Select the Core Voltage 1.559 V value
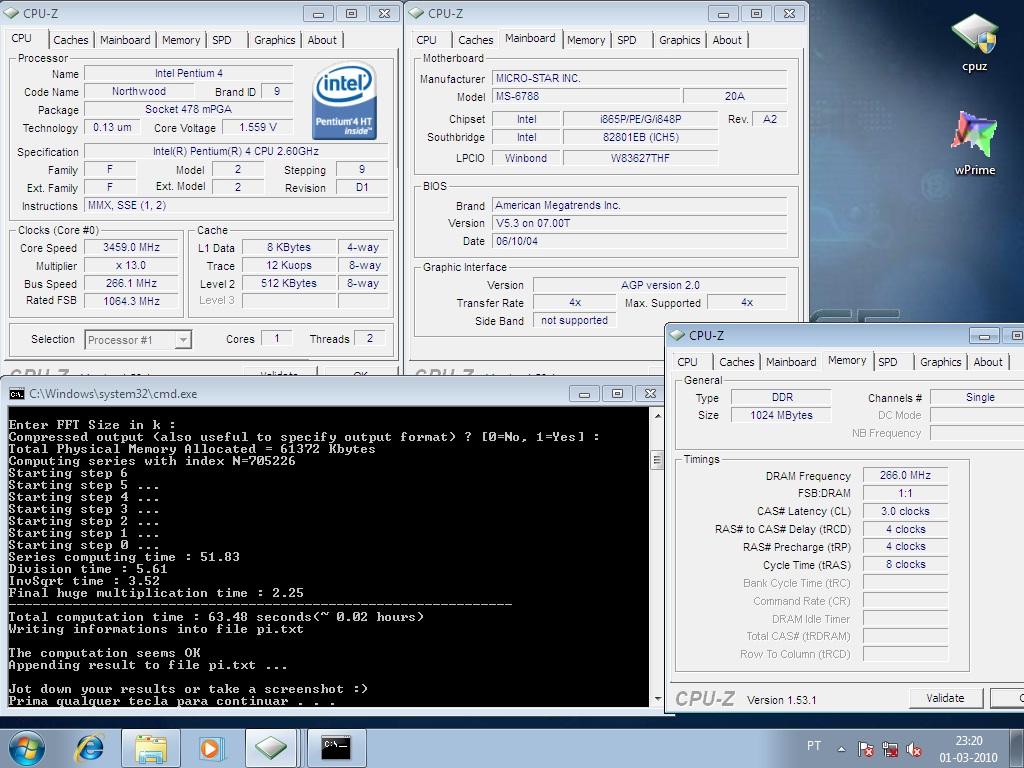 (257, 127)
